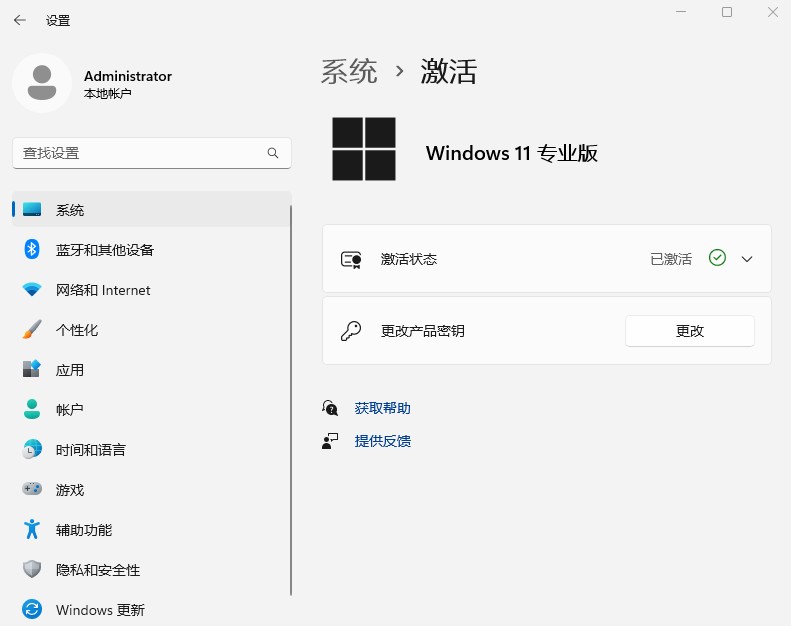Image resolution: width=791 pixels, height=626 pixels.
Task: Click the magnifier icon in search box
Action: (x=273, y=153)
